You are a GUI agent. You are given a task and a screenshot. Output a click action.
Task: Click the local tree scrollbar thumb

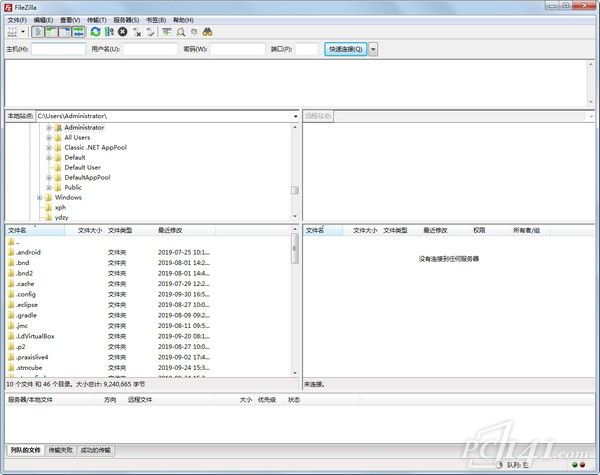point(295,190)
